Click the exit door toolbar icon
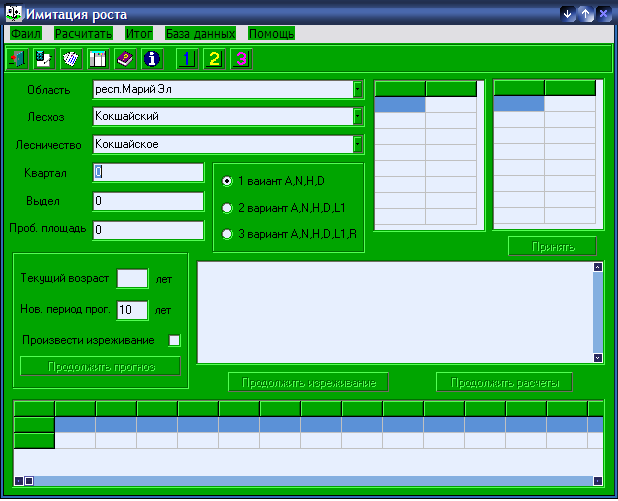Screen dimensions: 618x501 coord(17,59)
